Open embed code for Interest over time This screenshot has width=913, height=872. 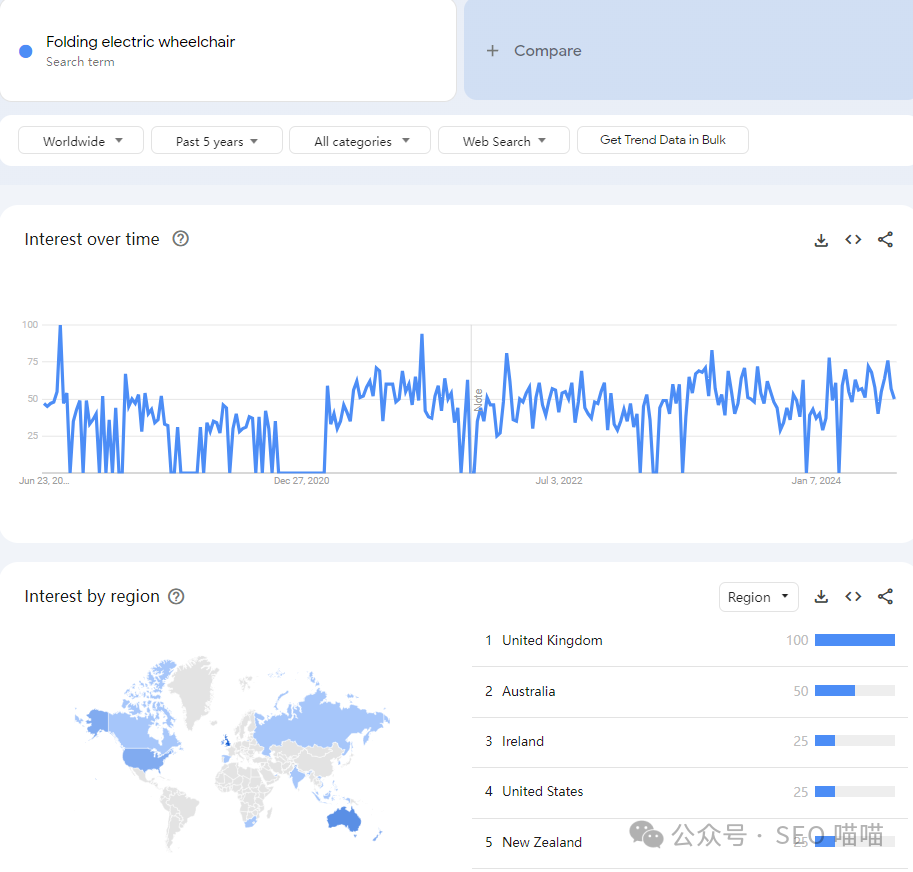(853, 240)
